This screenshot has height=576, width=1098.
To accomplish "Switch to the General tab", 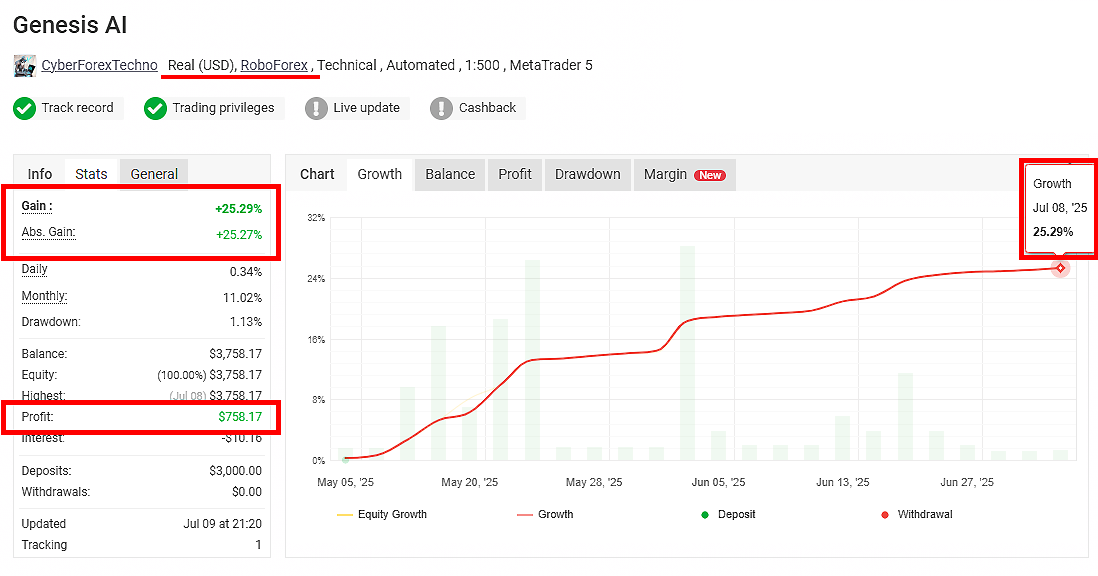I will click(x=154, y=174).
